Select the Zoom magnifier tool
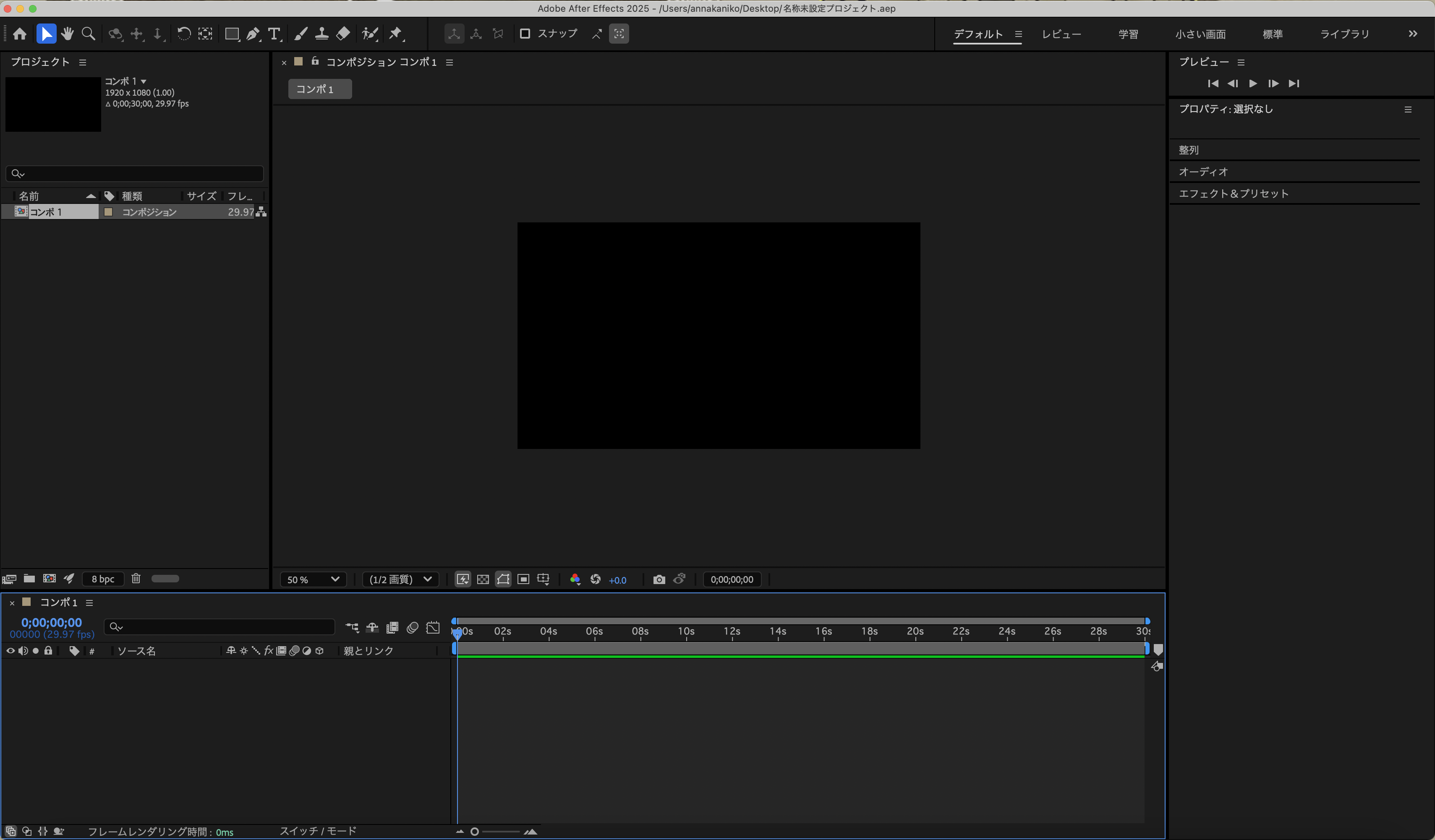Viewport: 1435px width, 840px height. pyautogui.click(x=88, y=34)
